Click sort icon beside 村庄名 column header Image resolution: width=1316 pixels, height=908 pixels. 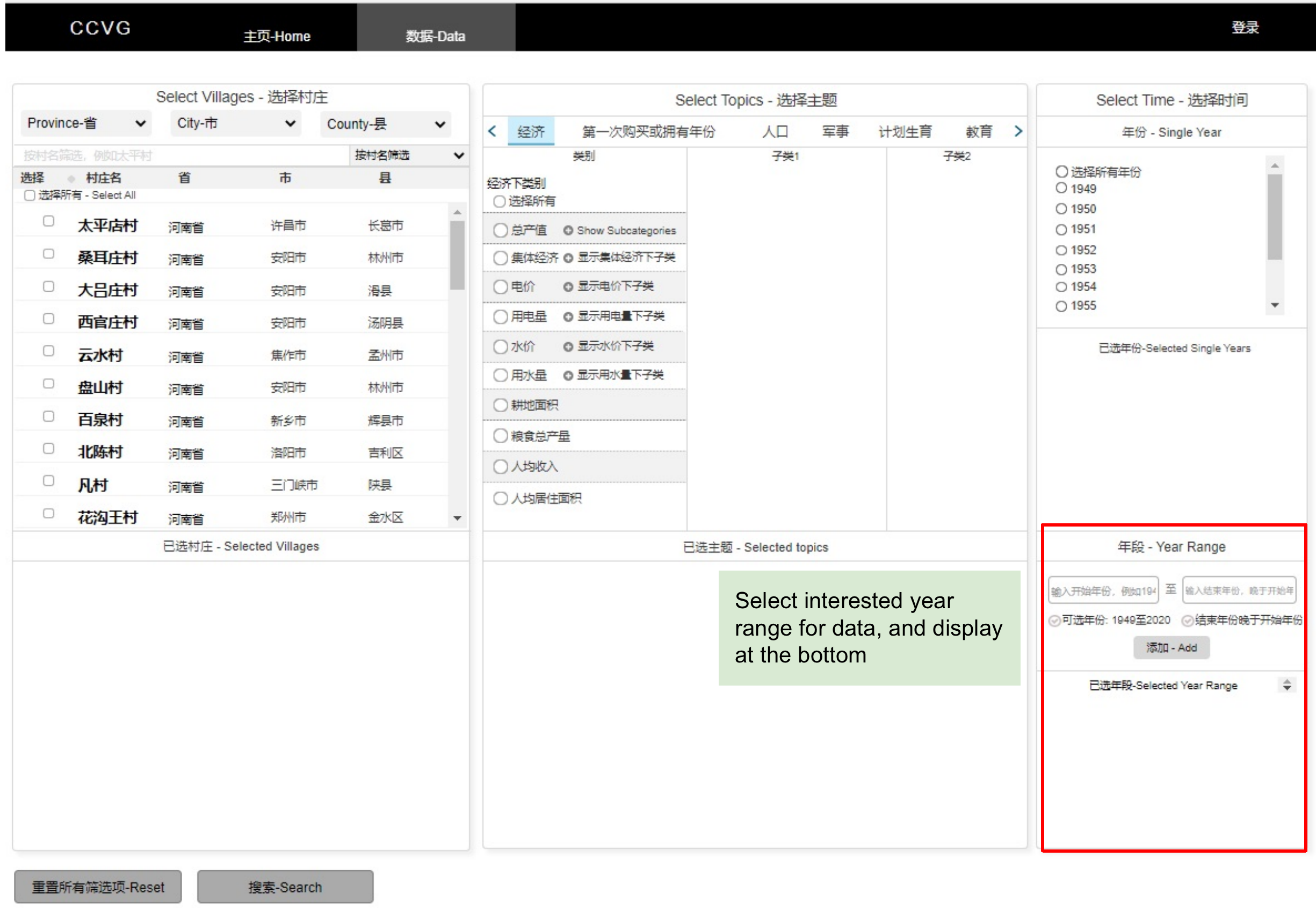click(71, 178)
